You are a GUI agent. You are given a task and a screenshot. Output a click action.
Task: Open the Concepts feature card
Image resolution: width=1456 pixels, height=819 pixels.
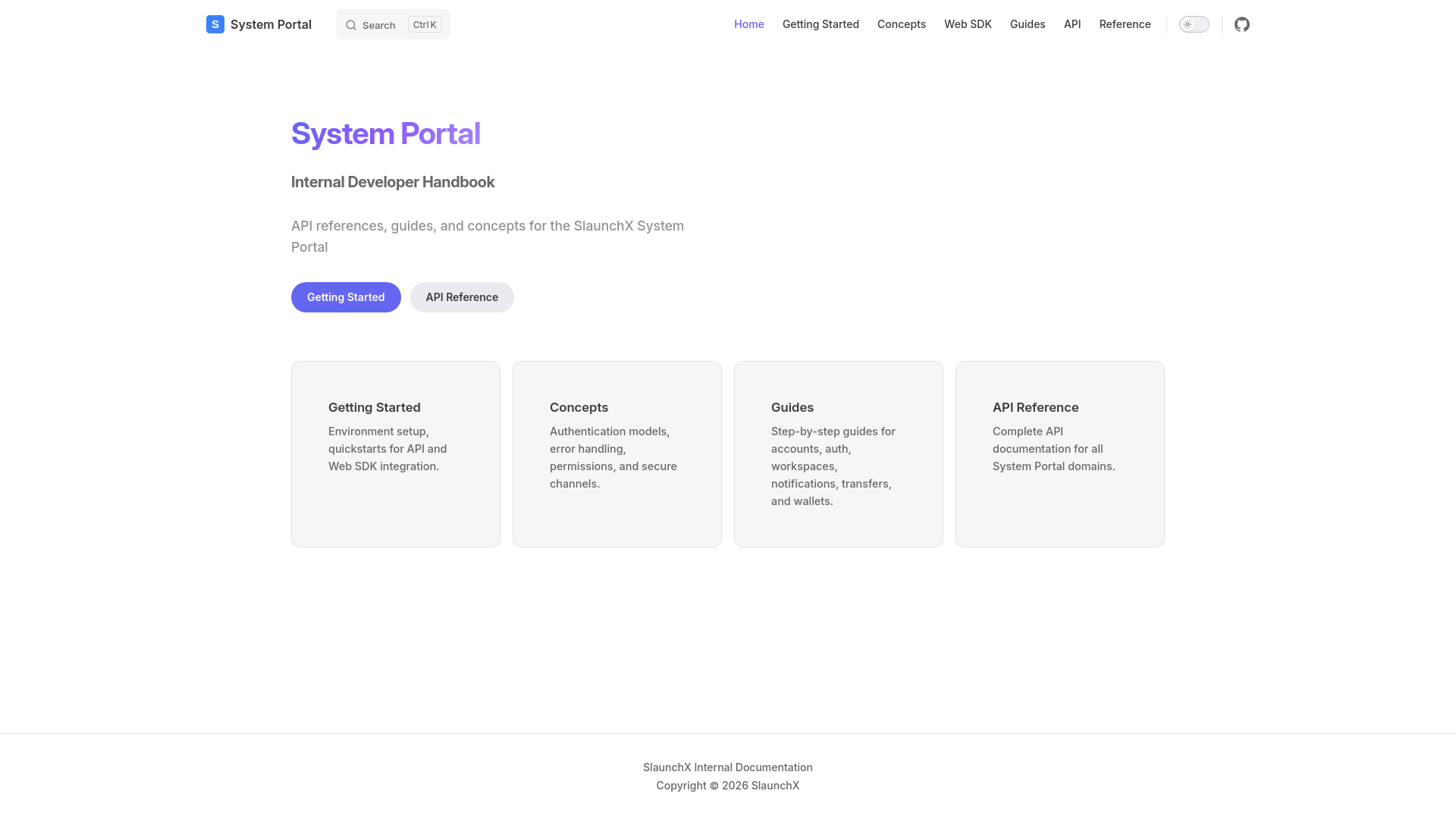pos(617,454)
